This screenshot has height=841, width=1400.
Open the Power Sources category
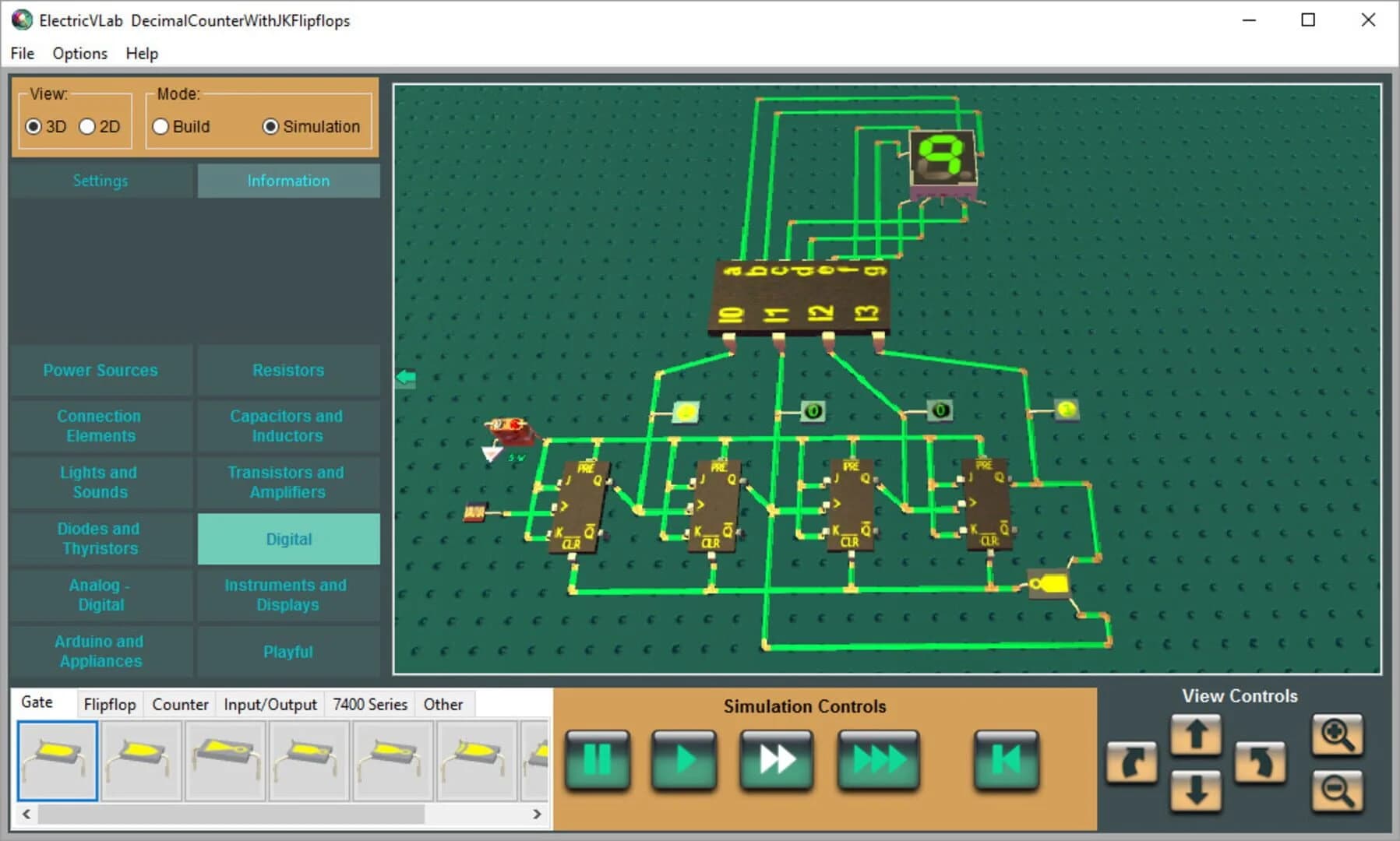click(x=100, y=370)
